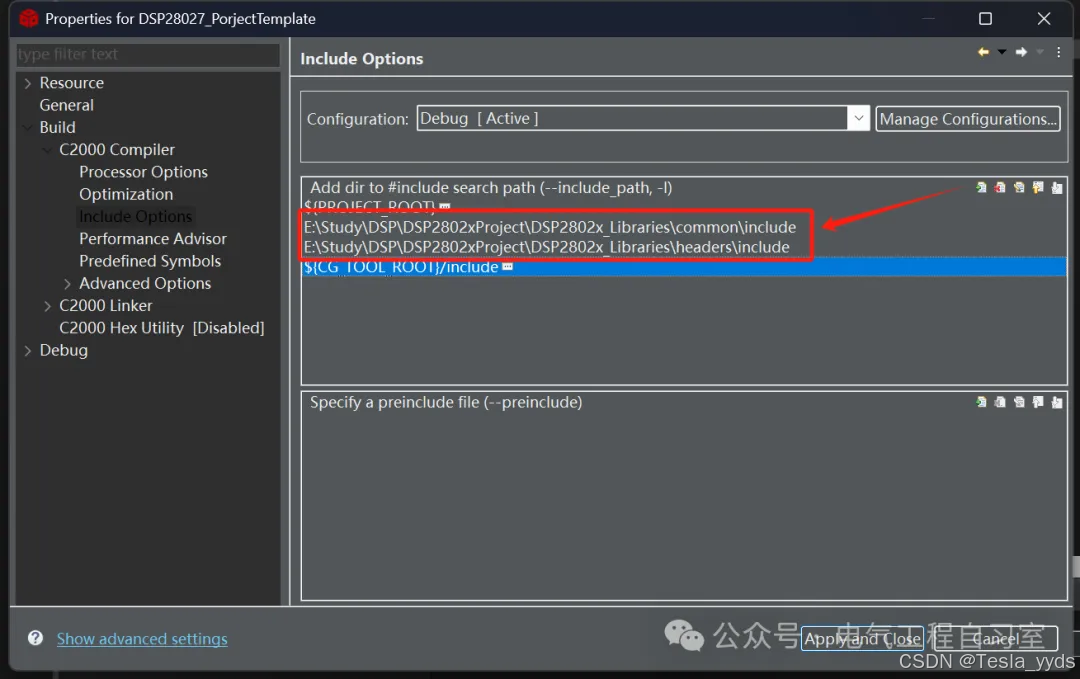Expand the Resource tree node
The width and height of the screenshot is (1080, 679).
click(x=28, y=83)
